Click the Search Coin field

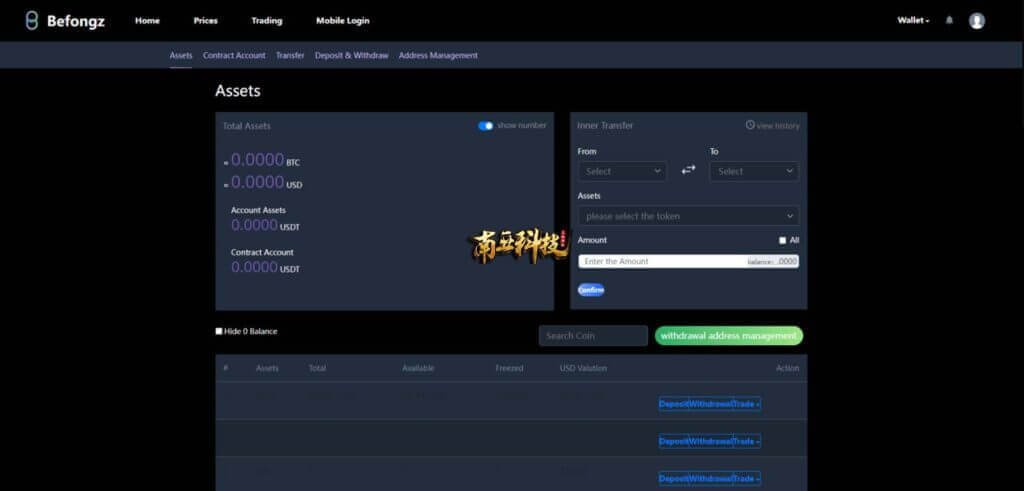tap(593, 336)
